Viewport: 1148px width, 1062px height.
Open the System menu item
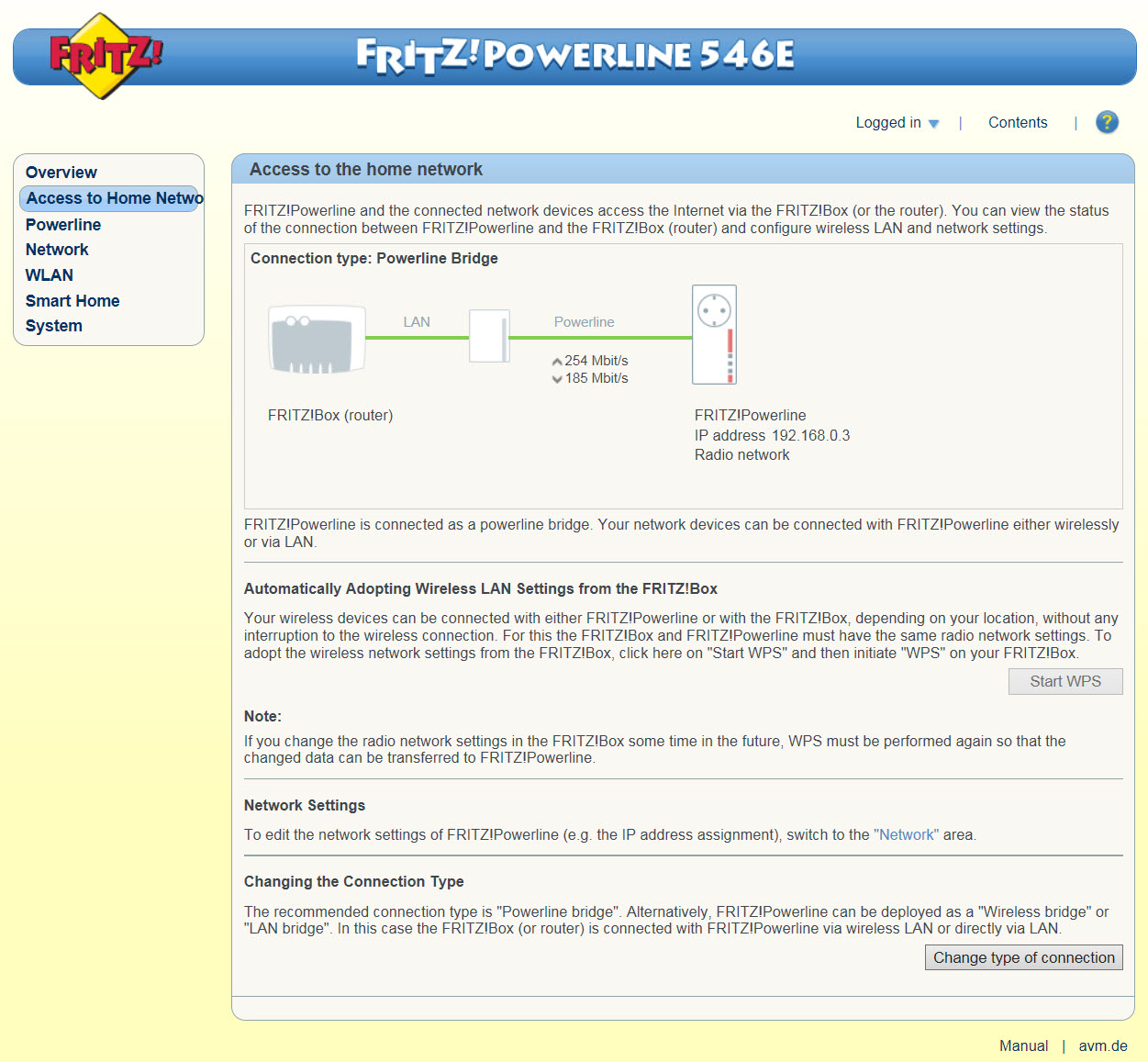[x=54, y=326]
